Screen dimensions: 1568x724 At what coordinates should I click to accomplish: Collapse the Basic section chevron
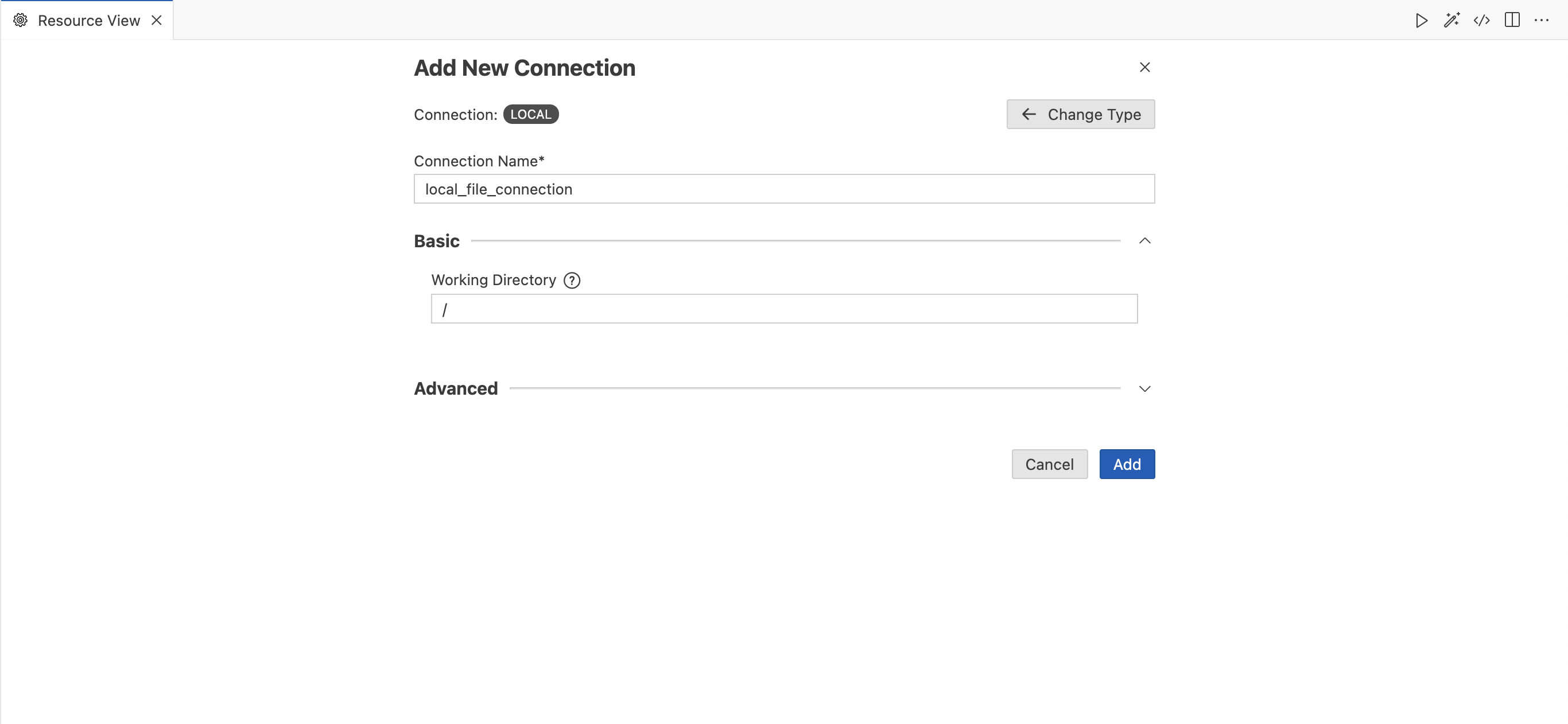(x=1144, y=241)
